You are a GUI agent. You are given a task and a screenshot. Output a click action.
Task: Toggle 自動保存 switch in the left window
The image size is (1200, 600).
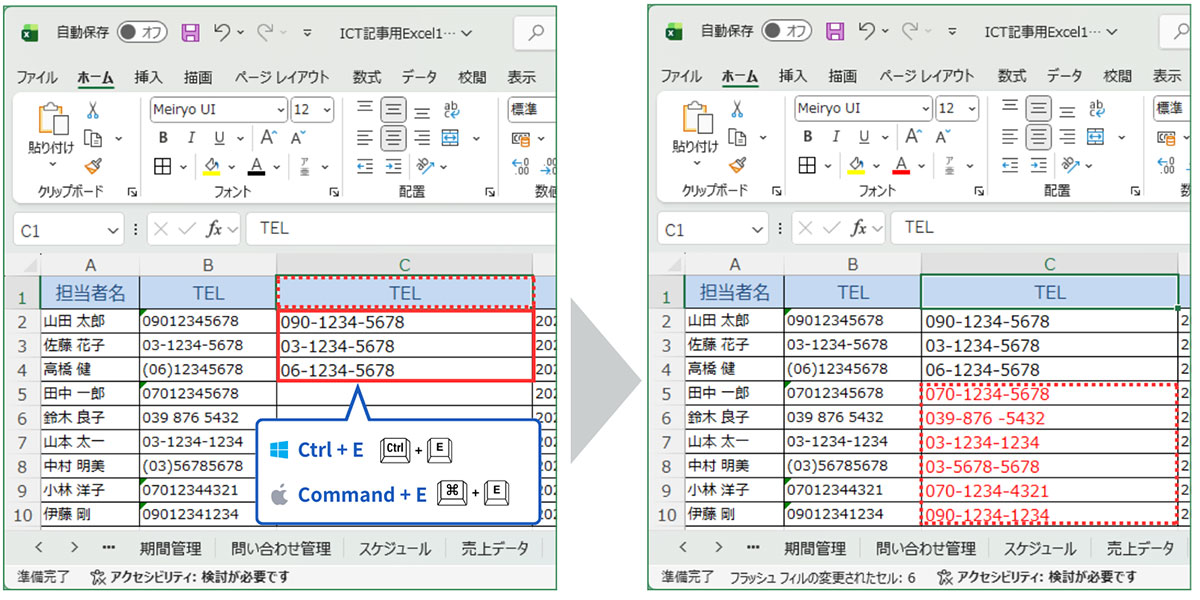pos(142,32)
